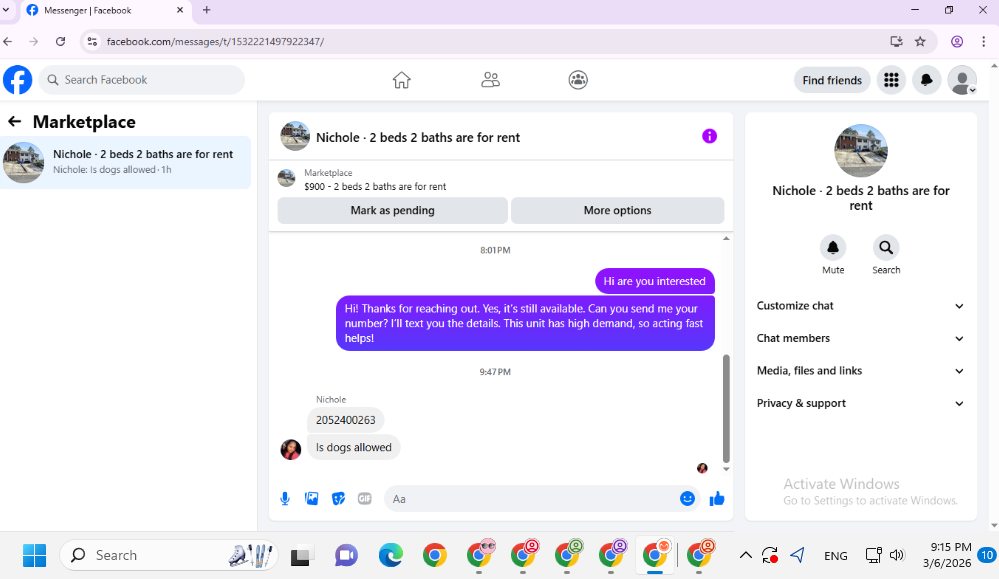This screenshot has height=579, width=999.
Task: Expand Privacy & support section
Action: click(860, 403)
